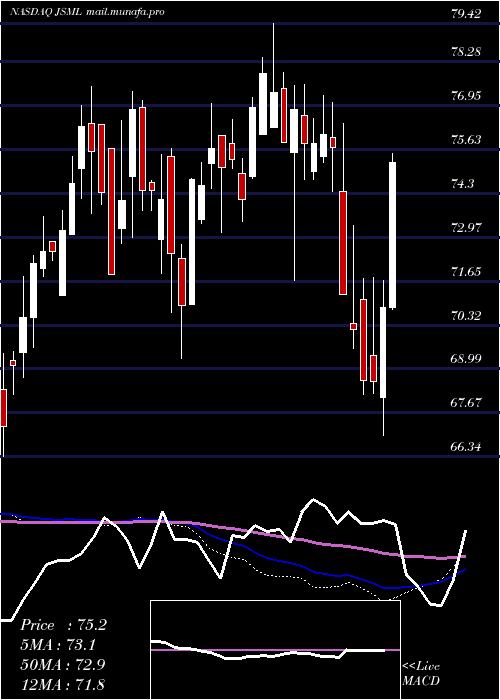Select the 68.99 price axis label
500x700 pixels.
point(466,358)
